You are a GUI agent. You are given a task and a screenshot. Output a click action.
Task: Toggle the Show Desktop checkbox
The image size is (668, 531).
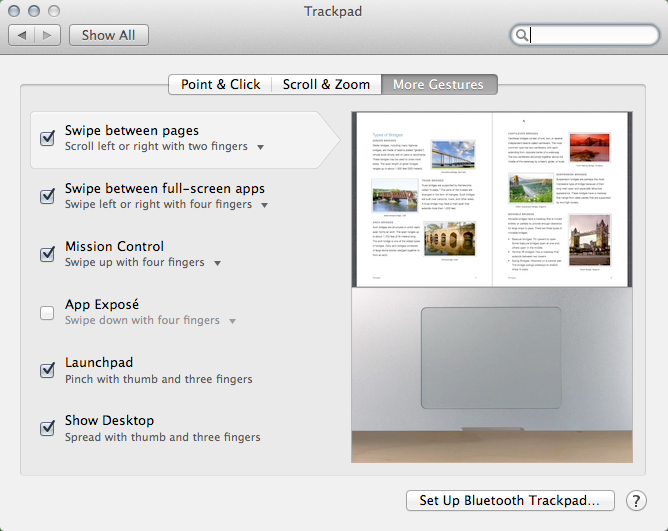pyautogui.click(x=47, y=429)
